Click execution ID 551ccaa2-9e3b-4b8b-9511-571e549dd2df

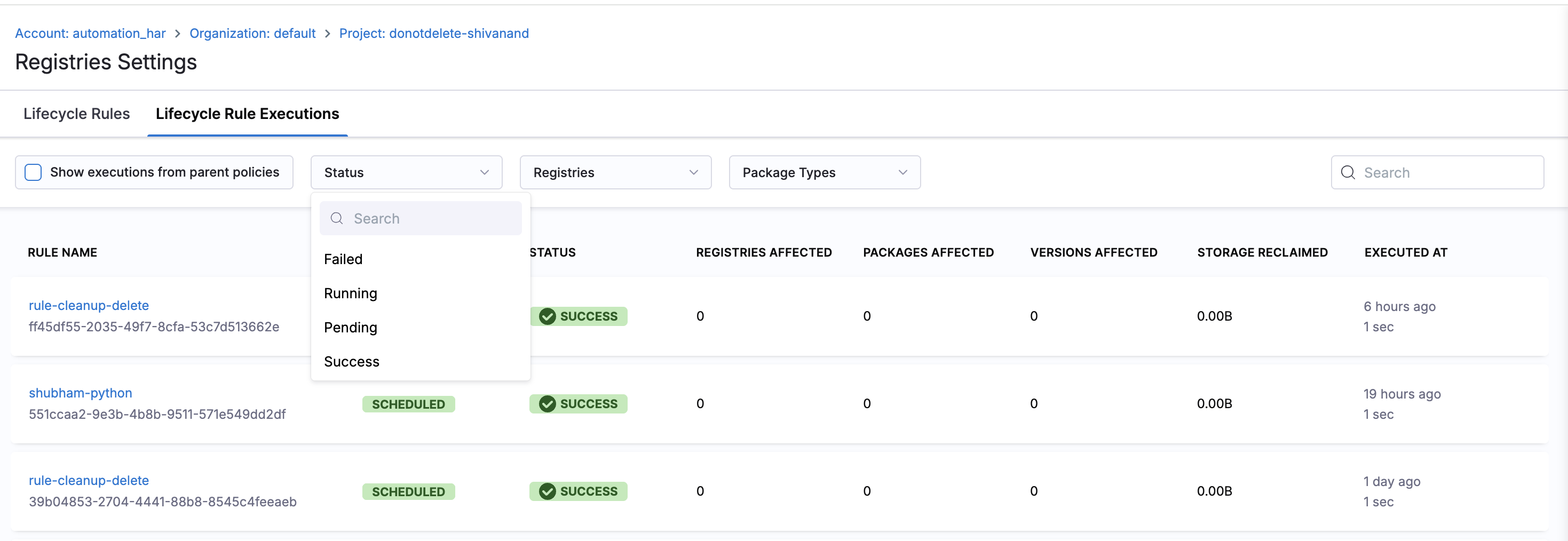(157, 415)
